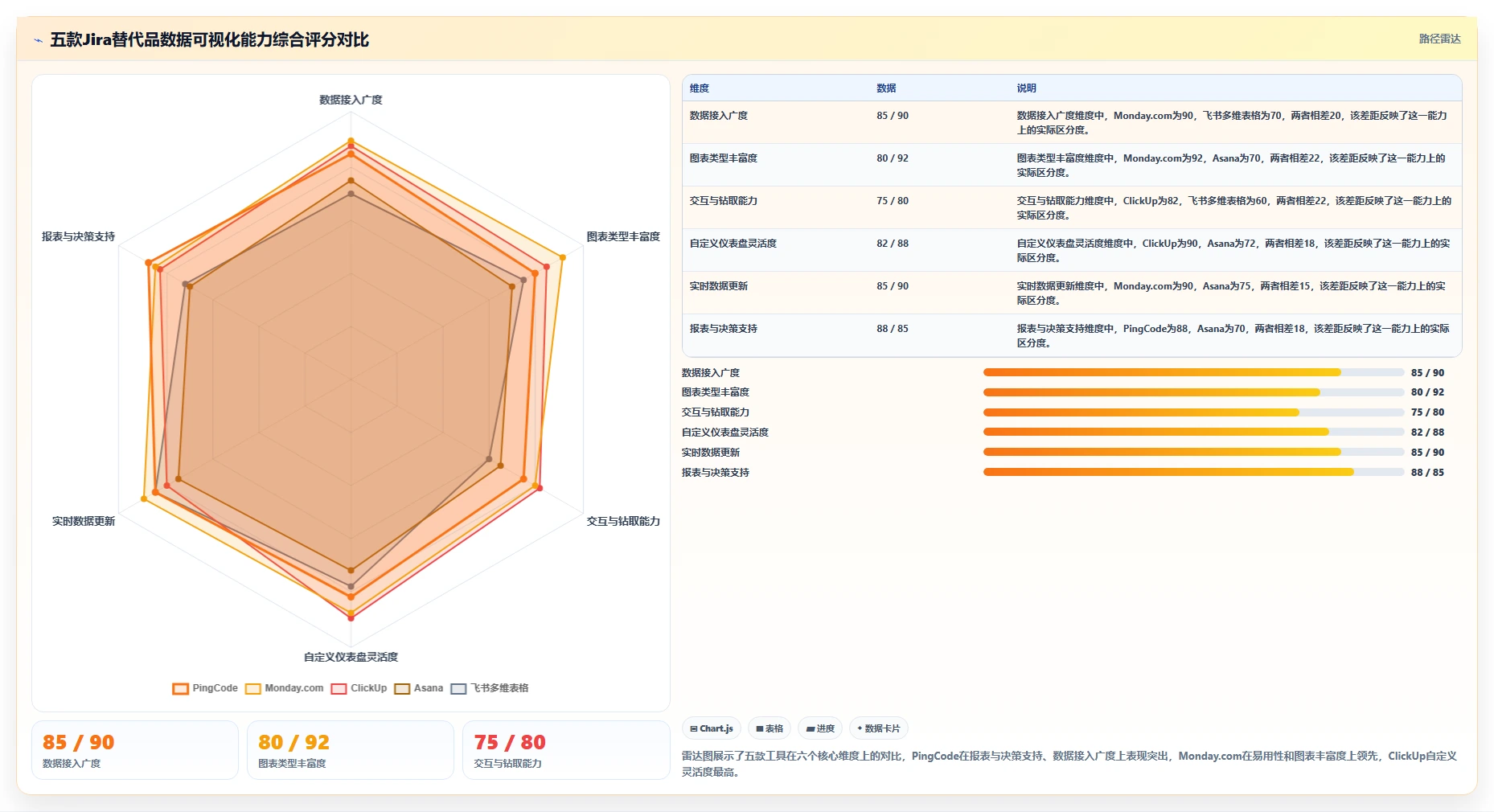Click the 数据卡片 tag
Viewport: 1494px width, 812px height.
[878, 728]
